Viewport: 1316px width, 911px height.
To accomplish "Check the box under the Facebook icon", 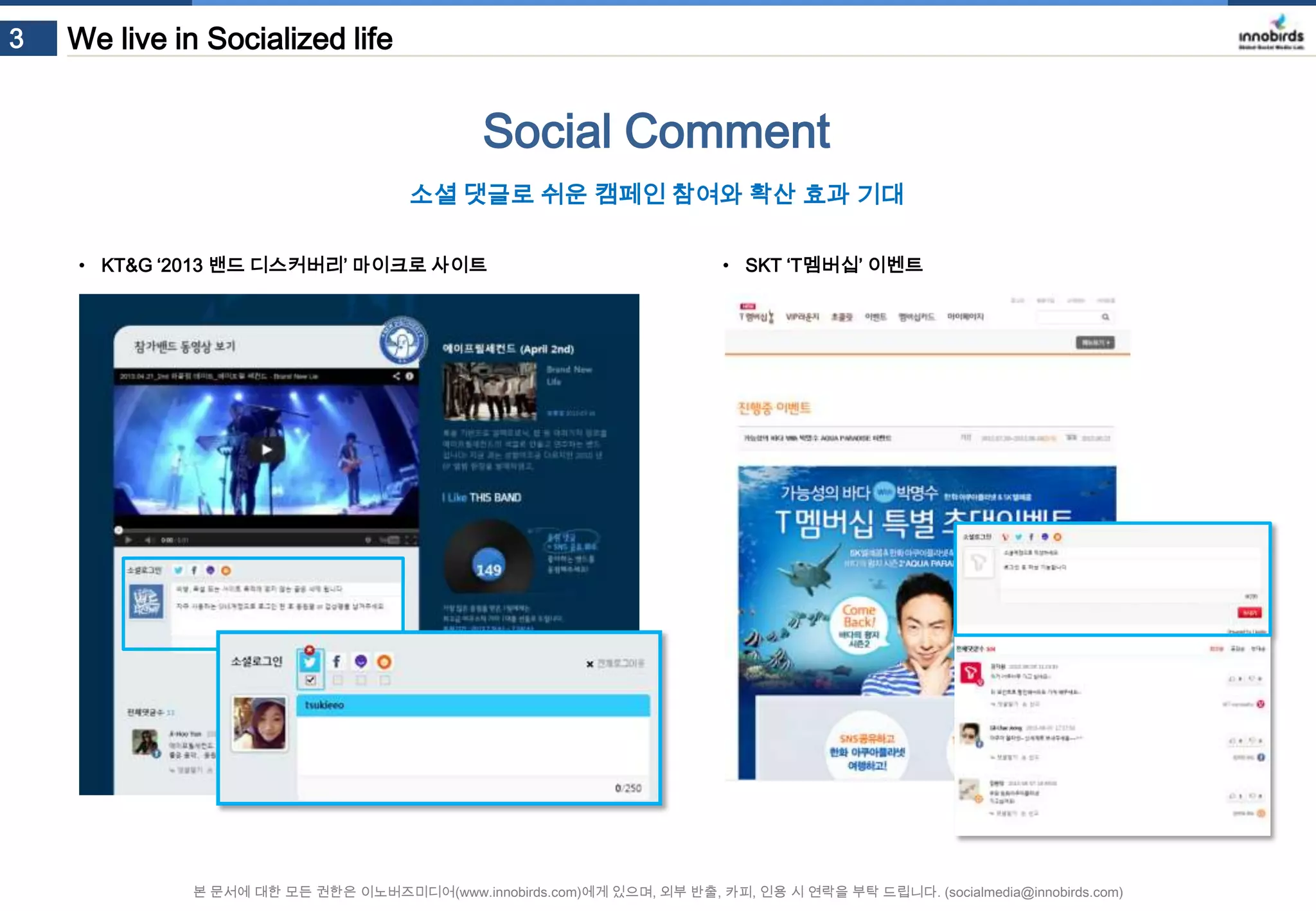I will click(338, 680).
